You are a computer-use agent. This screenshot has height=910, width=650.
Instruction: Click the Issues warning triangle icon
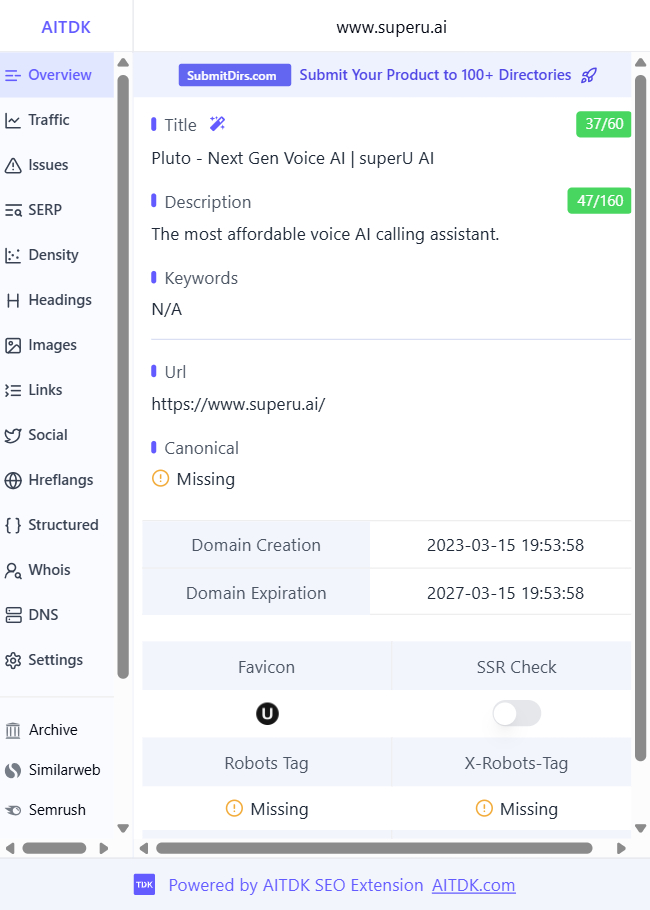point(13,165)
